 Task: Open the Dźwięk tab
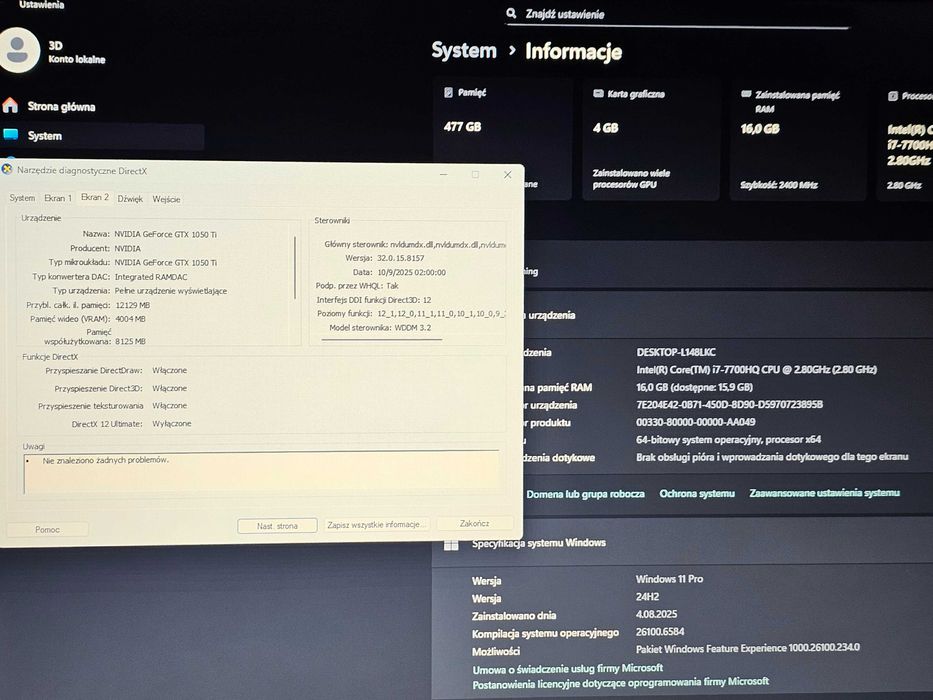[x=130, y=199]
